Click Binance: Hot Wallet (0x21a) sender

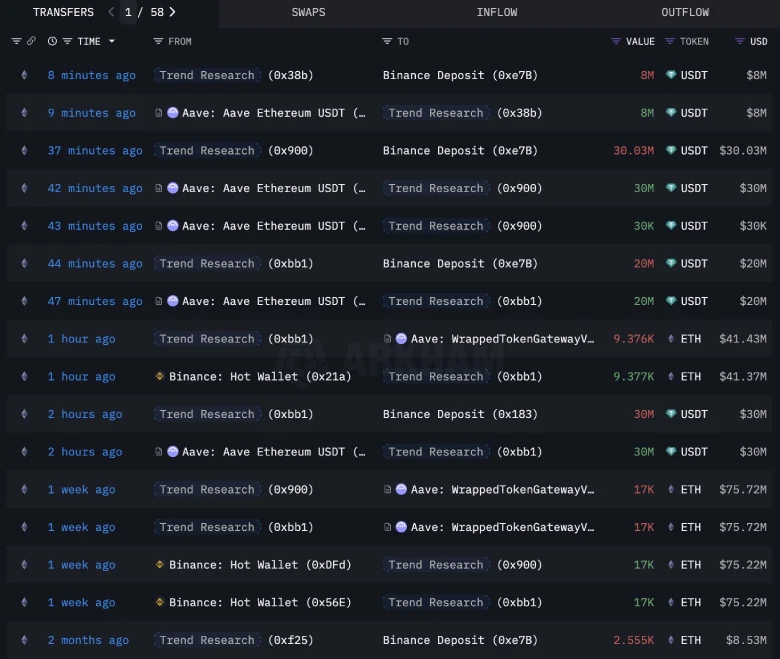pyautogui.click(x=232, y=376)
